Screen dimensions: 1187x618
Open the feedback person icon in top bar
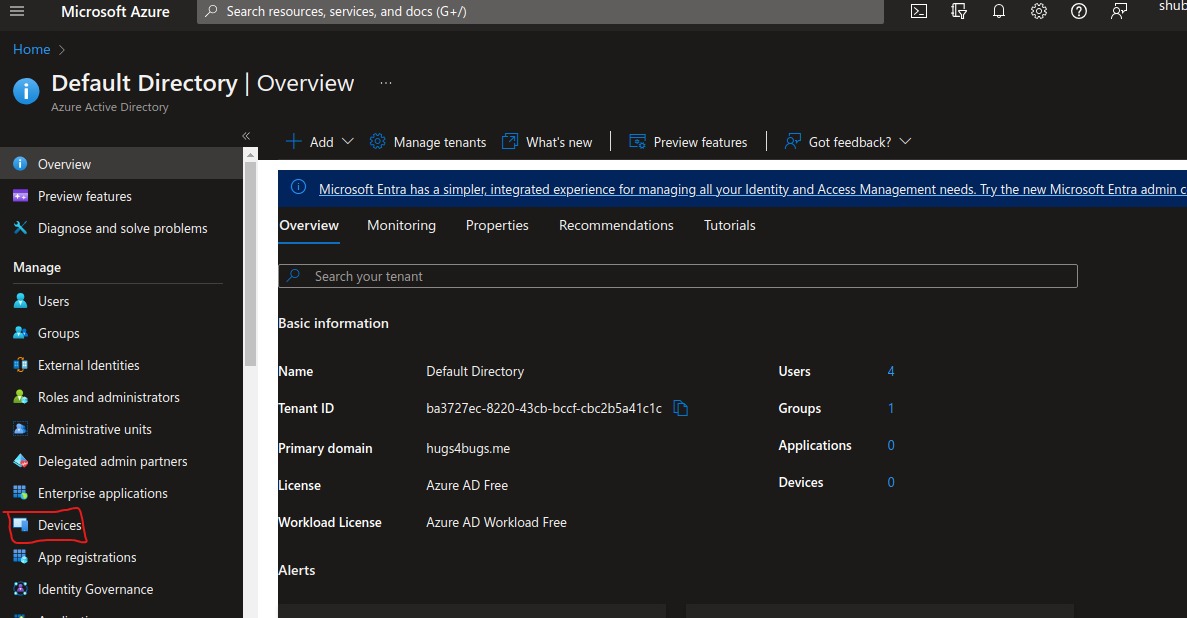pos(1119,11)
